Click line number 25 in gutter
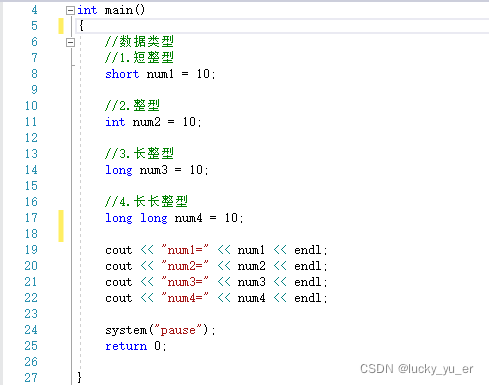 click(31, 346)
